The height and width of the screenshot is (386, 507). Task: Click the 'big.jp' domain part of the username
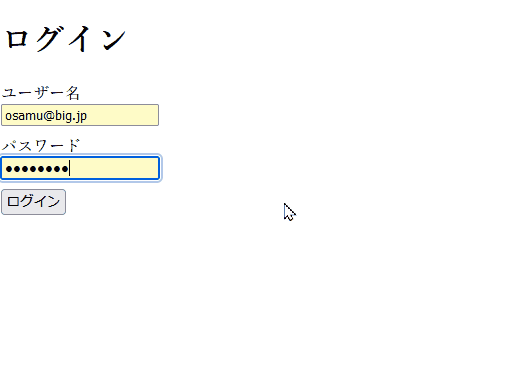(x=71, y=116)
